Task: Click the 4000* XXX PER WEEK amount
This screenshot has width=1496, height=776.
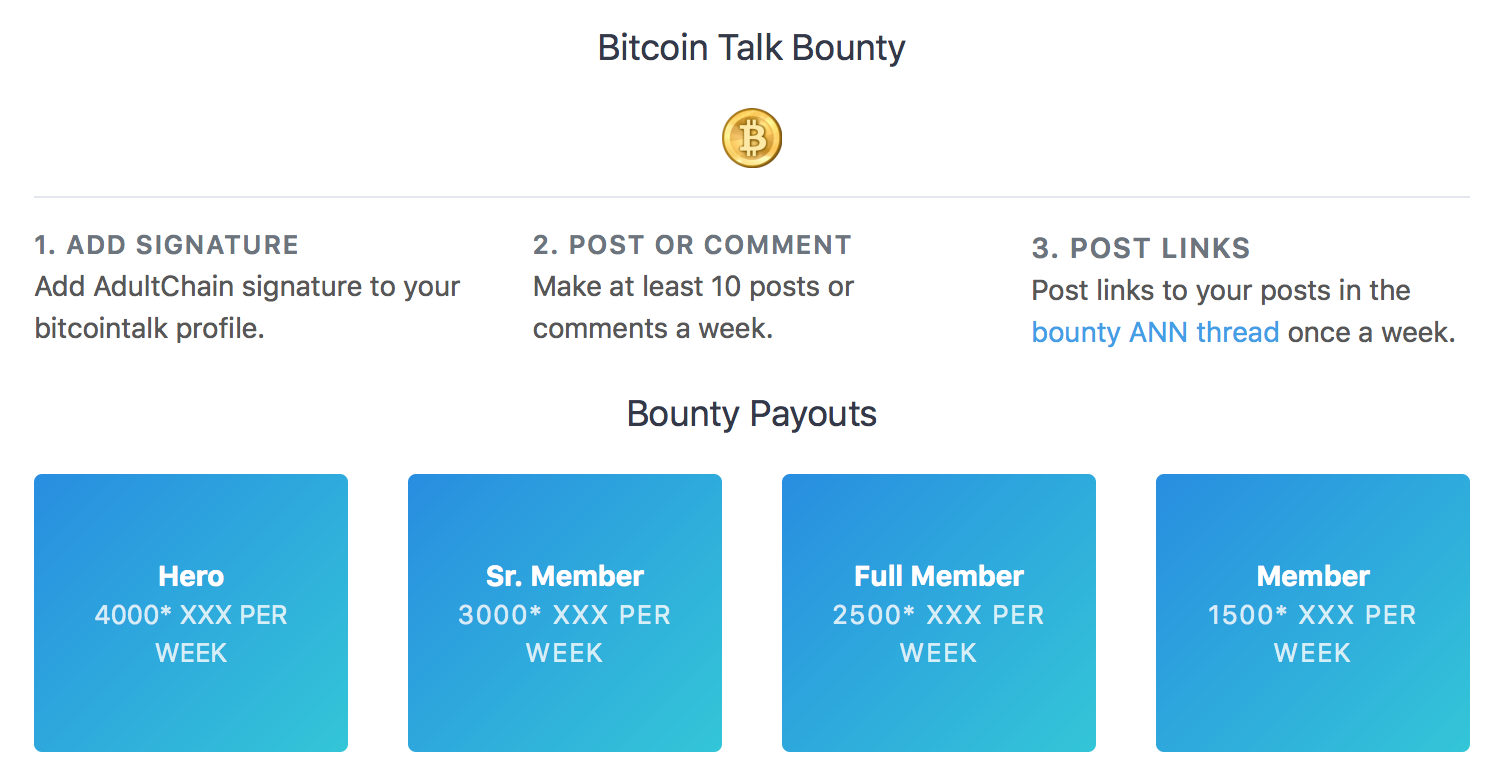Action: [191, 634]
